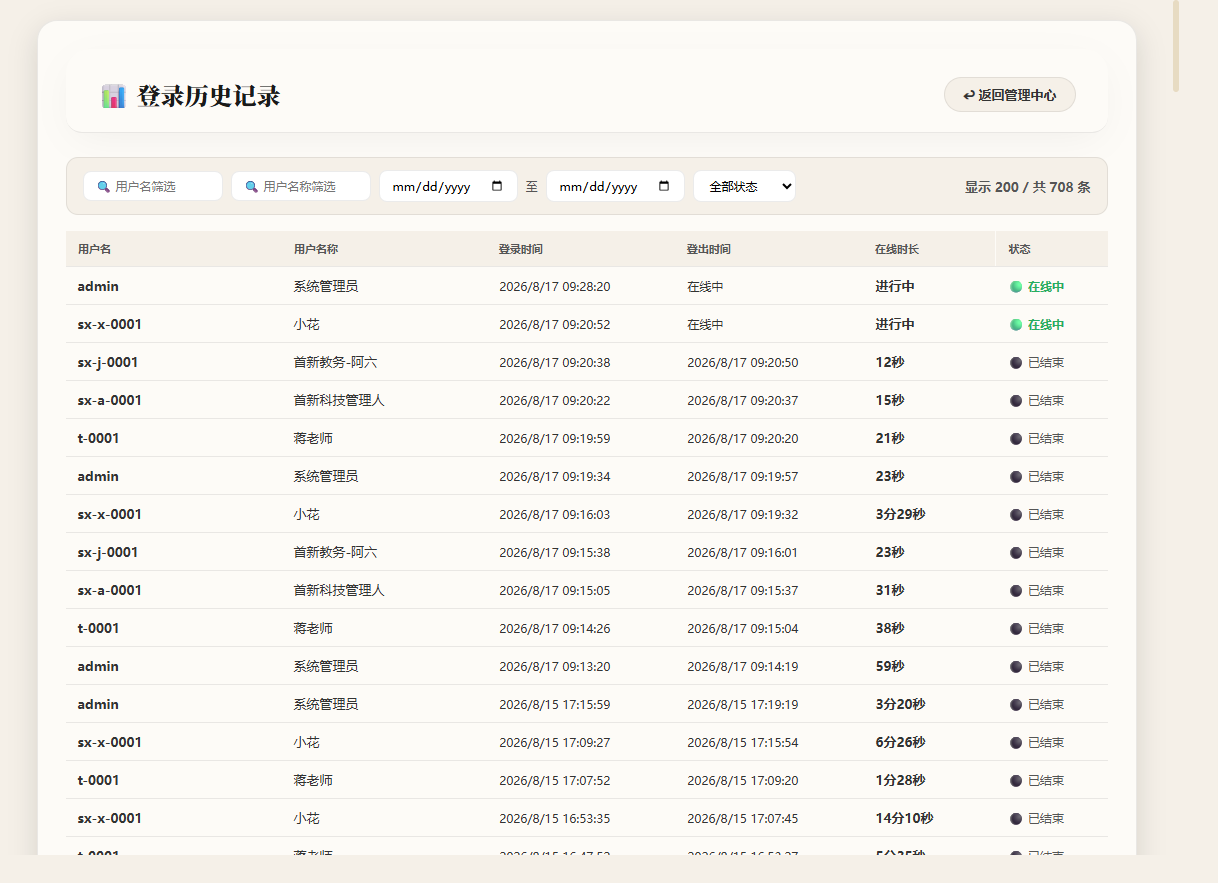The height and width of the screenshot is (883, 1218).
Task: Click dark ended dot in 6分26秒 row
Action: pyautogui.click(x=1016, y=743)
